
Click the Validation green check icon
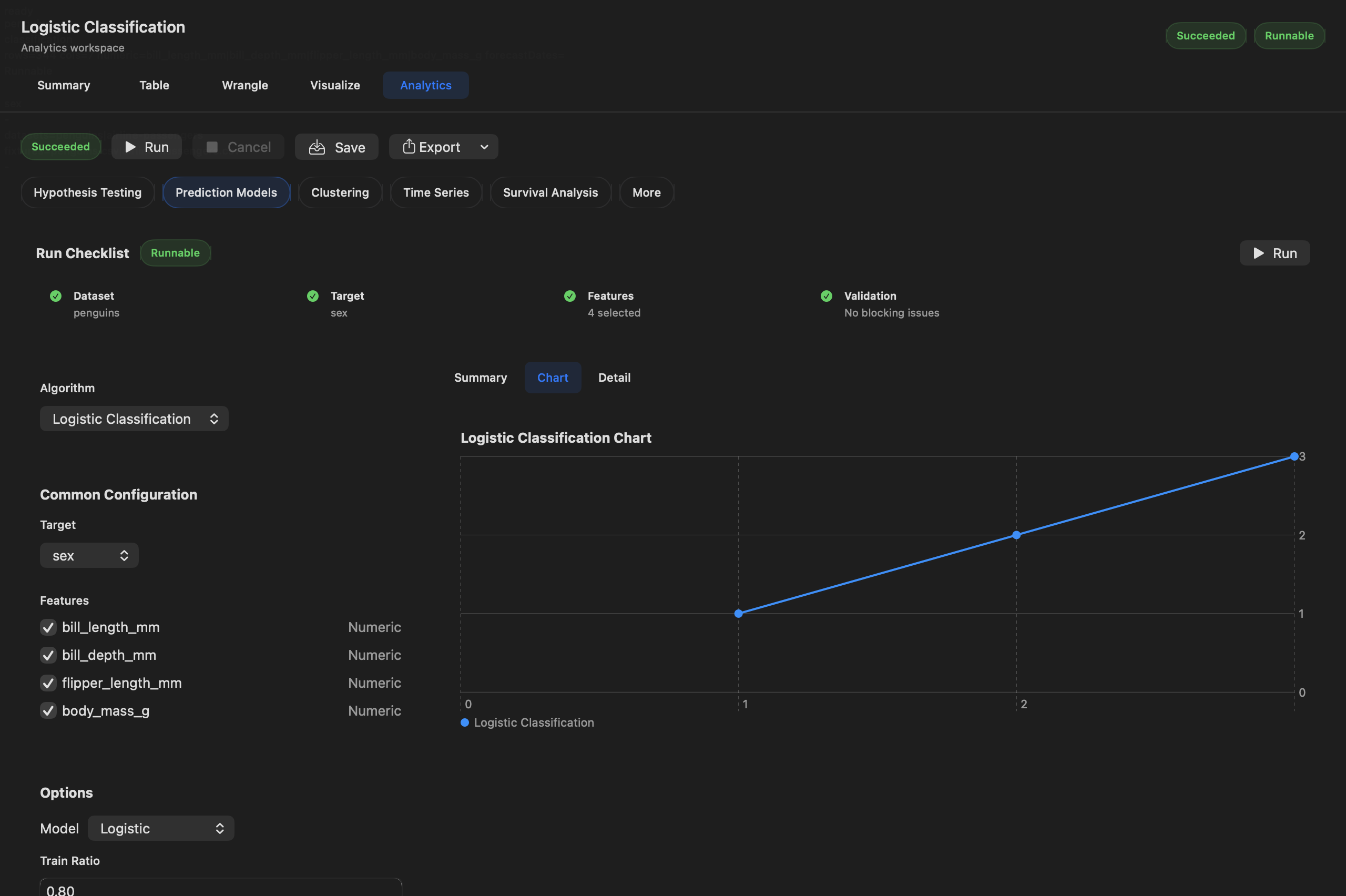tap(826, 296)
